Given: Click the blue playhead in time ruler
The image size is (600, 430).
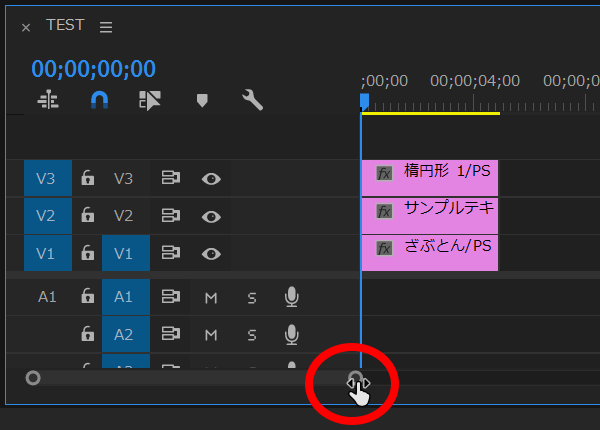Looking at the screenshot, I should (x=364, y=102).
